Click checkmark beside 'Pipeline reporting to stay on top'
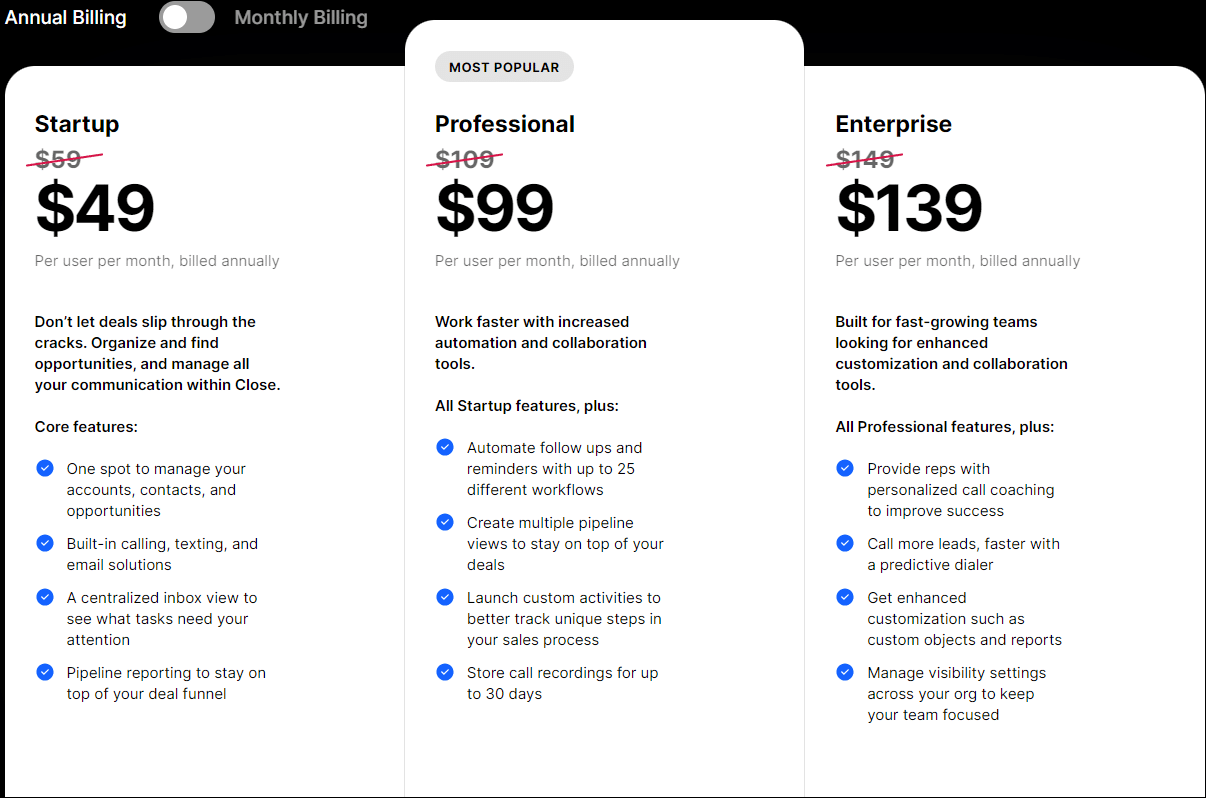 45,672
